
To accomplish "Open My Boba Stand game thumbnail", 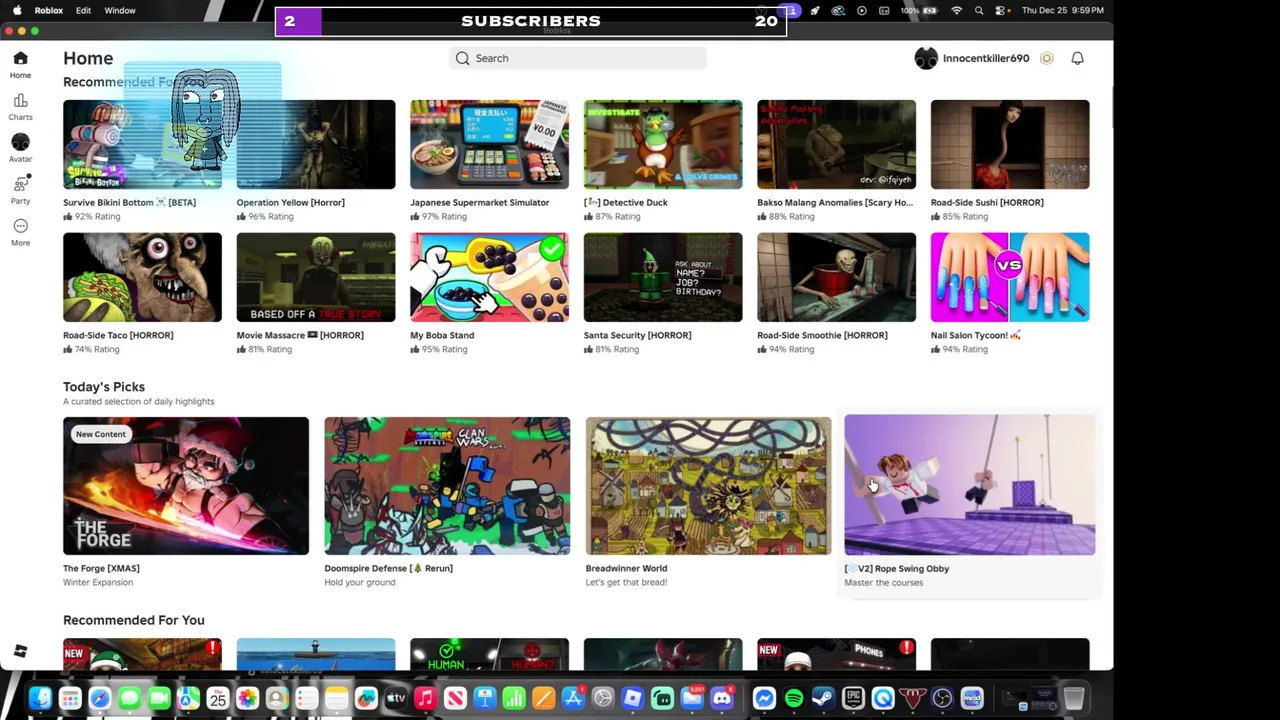I will (x=489, y=277).
